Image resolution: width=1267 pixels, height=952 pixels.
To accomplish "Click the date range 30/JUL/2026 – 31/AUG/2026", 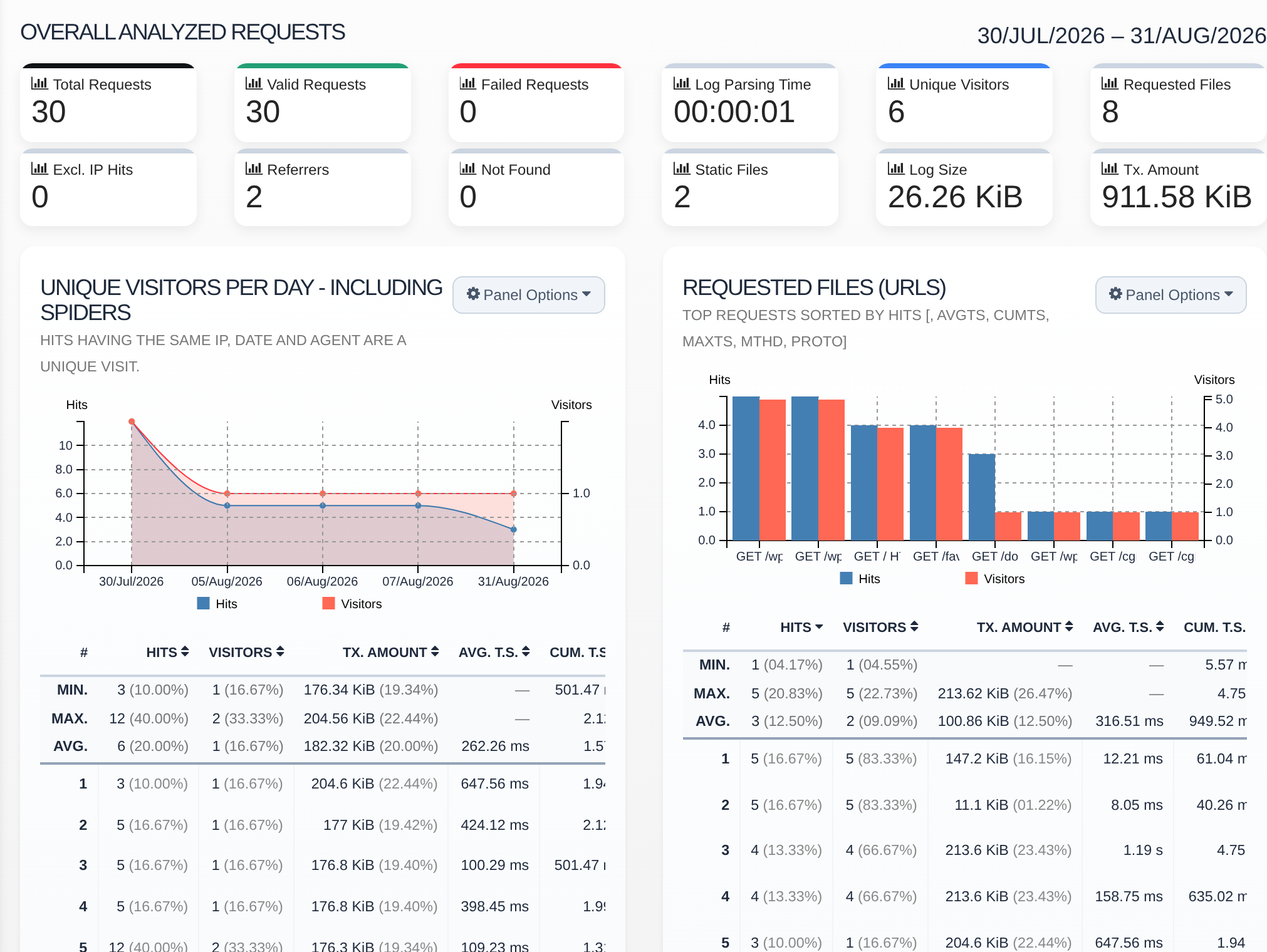I will point(1122,36).
